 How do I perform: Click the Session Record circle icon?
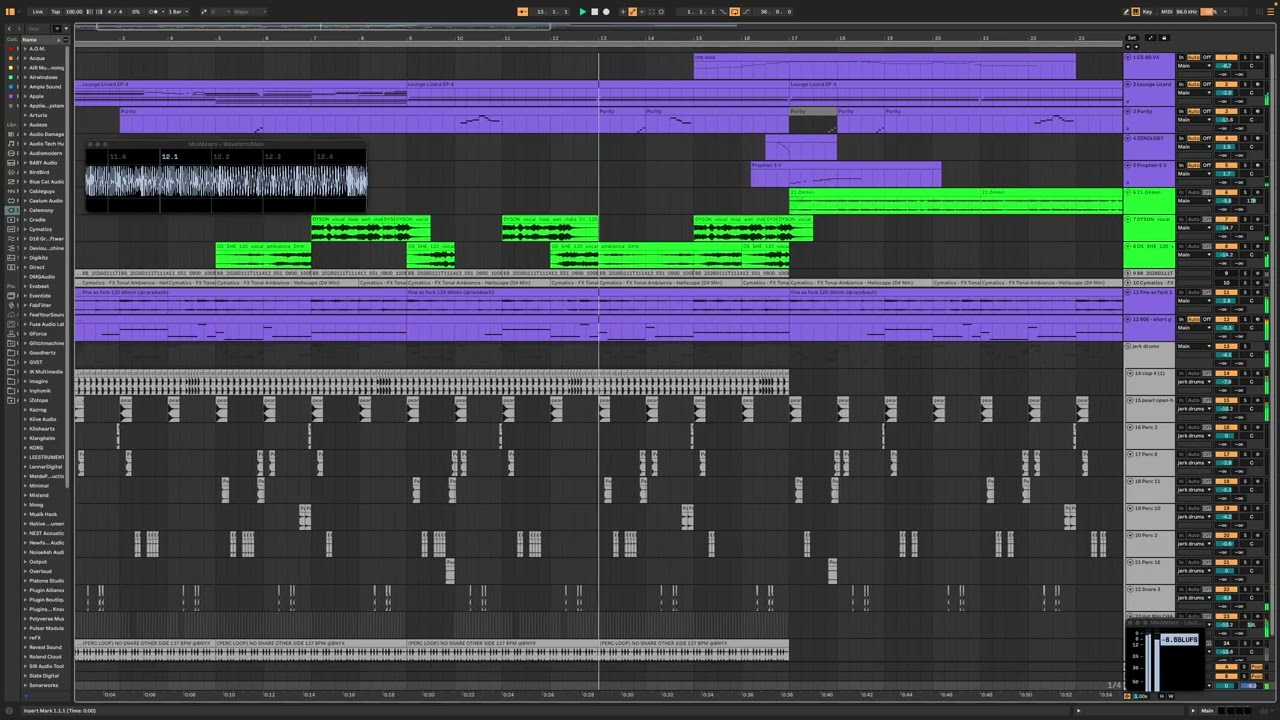[x=661, y=11]
